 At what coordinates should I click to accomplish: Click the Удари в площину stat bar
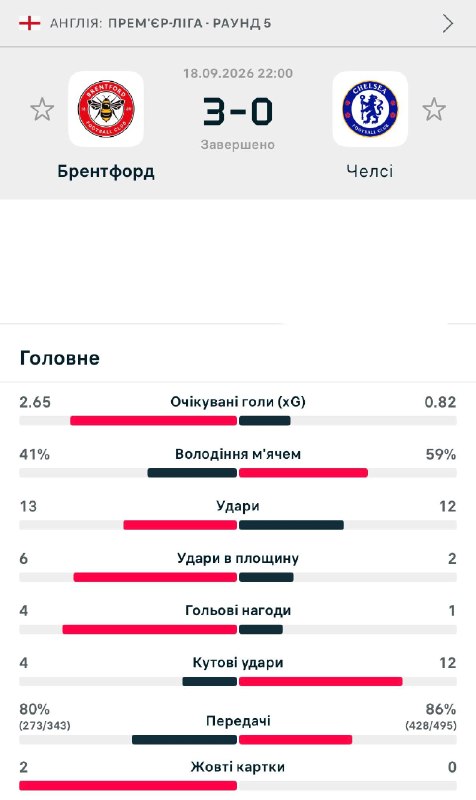238,578
